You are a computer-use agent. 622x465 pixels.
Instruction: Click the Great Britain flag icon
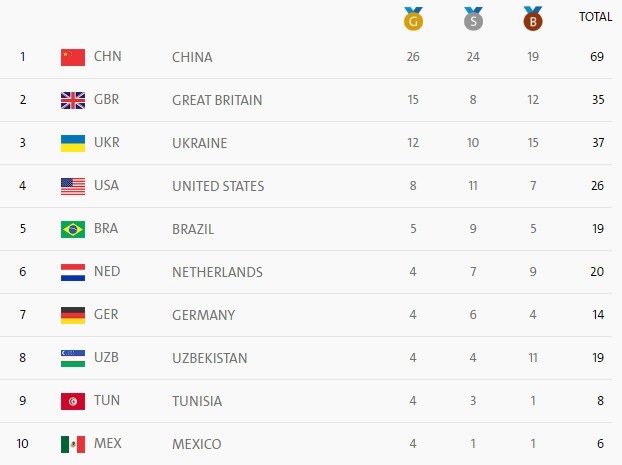(x=73, y=99)
